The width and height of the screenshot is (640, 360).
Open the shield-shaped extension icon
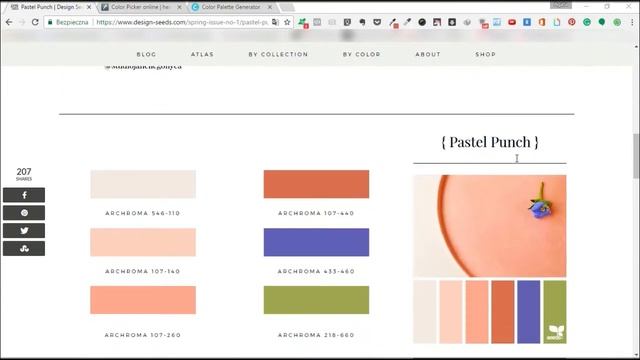click(x=347, y=22)
